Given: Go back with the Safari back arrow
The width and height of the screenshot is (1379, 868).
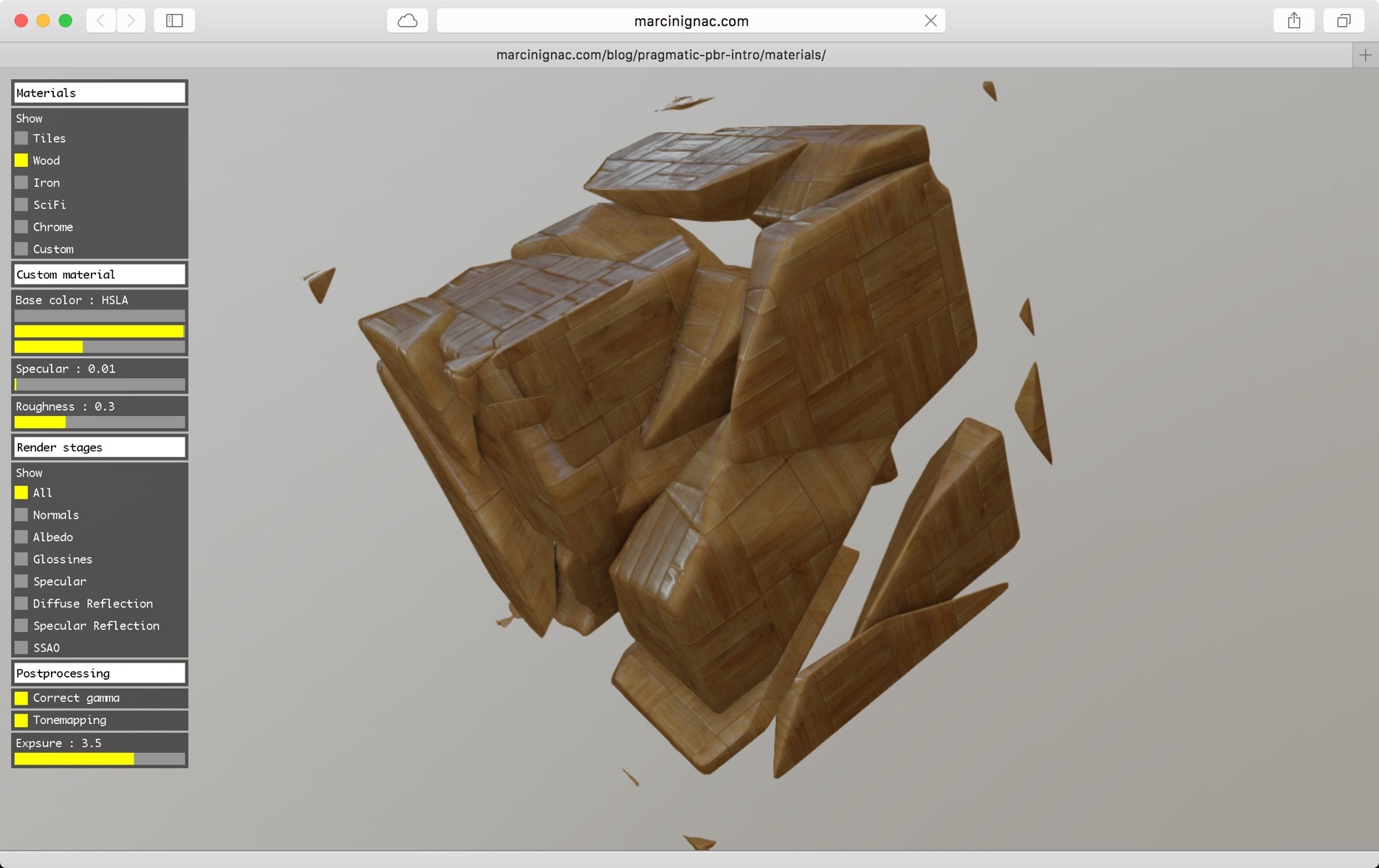Looking at the screenshot, I should [x=101, y=21].
